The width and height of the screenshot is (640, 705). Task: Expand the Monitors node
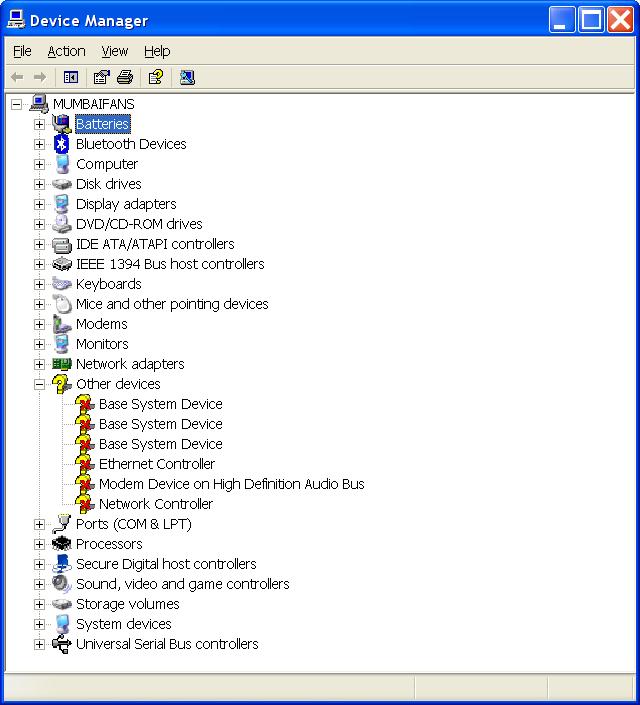[39, 344]
